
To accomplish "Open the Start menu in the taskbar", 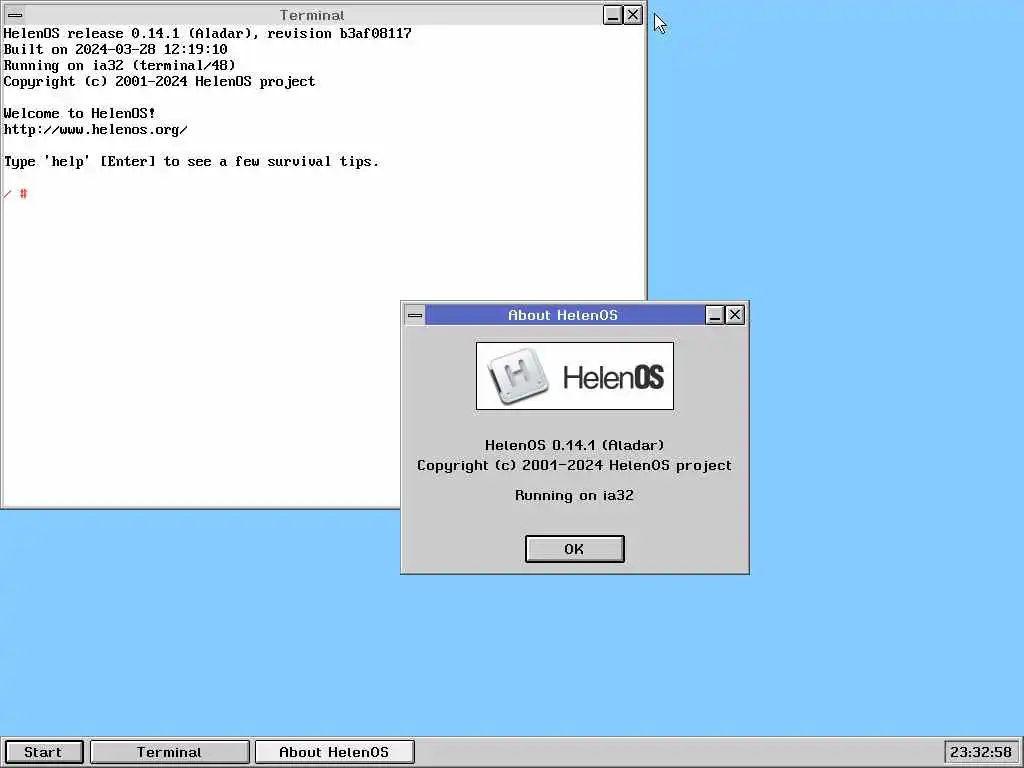I will (44, 752).
